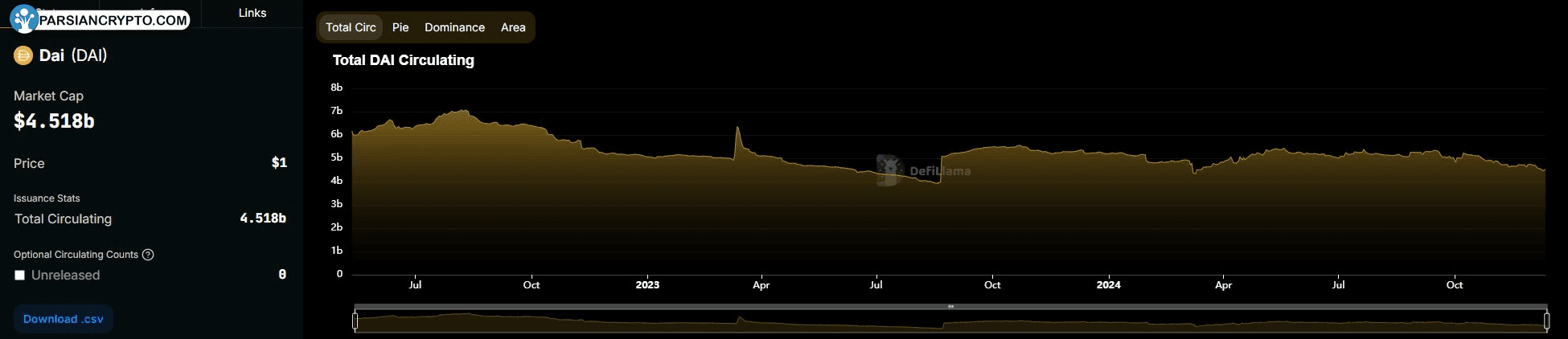1568x339 pixels.
Task: Click the $4.518b Market Cap value
Action: [54, 121]
